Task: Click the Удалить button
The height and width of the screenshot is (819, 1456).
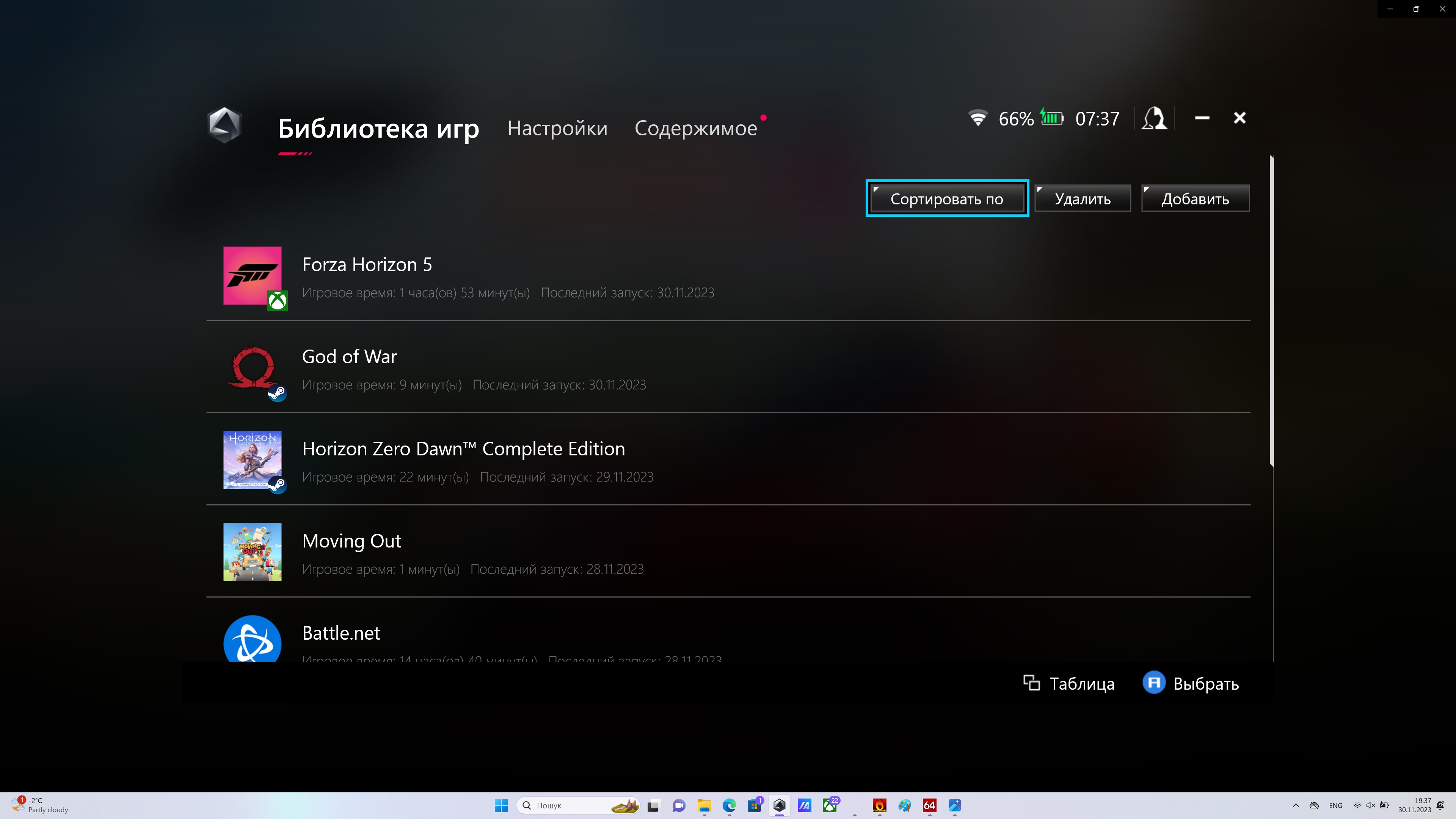Action: click(x=1083, y=198)
